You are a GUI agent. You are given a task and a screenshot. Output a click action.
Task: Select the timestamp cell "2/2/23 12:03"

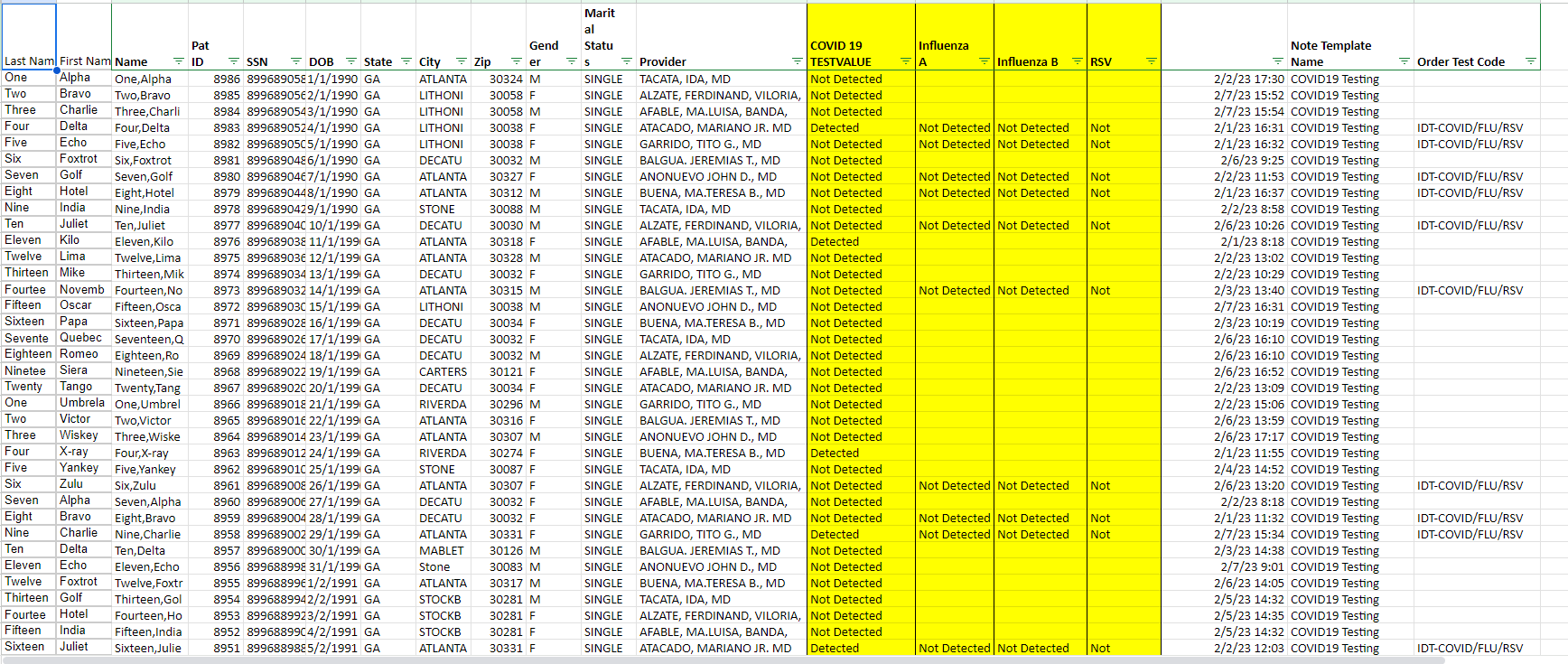click(x=1224, y=648)
